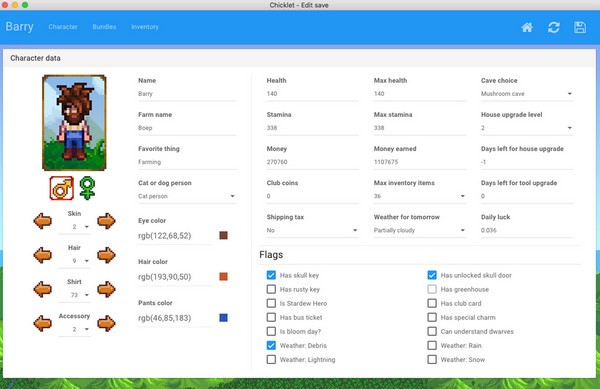This screenshot has width=600, height=389.
Task: Click the next Shirt arrow
Action: 106,289
